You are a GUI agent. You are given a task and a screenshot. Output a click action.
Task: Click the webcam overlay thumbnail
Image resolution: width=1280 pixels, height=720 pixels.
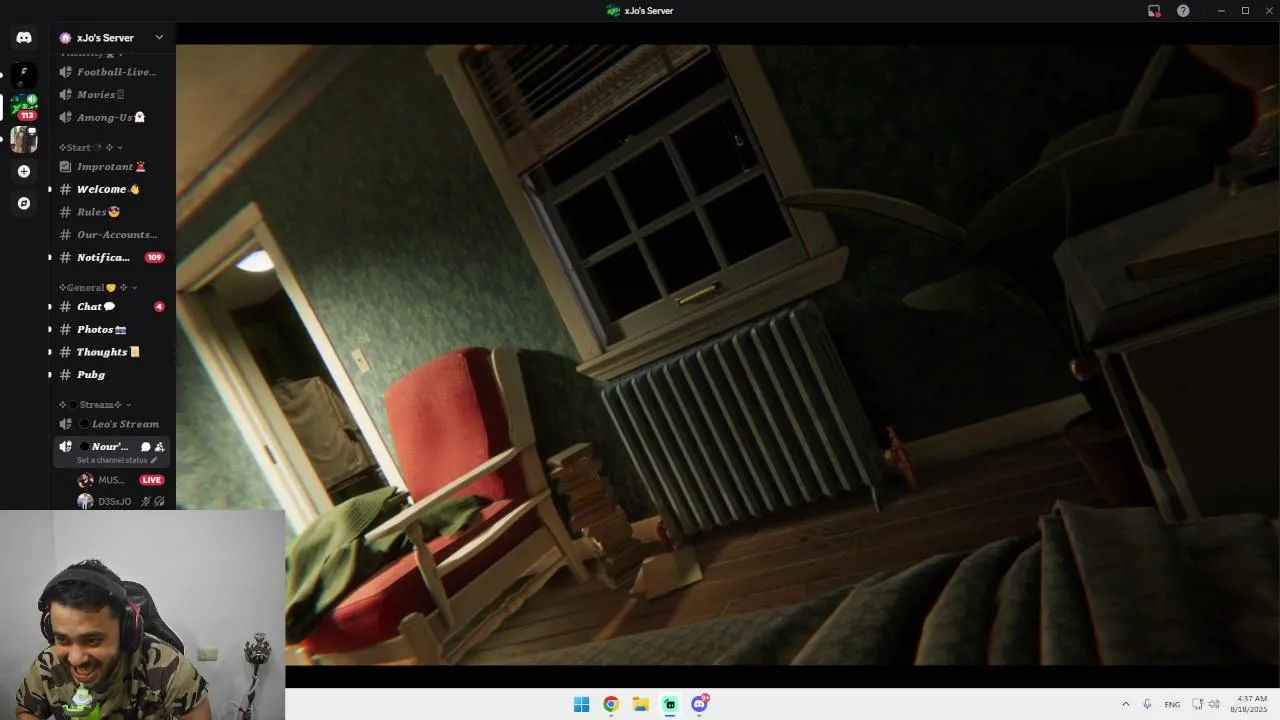tap(142, 615)
